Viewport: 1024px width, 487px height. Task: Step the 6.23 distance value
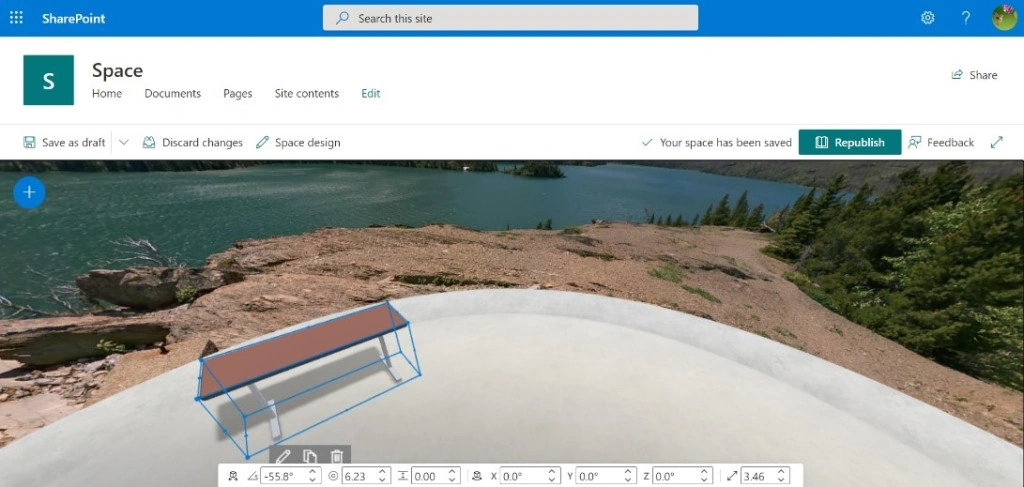(x=382, y=476)
